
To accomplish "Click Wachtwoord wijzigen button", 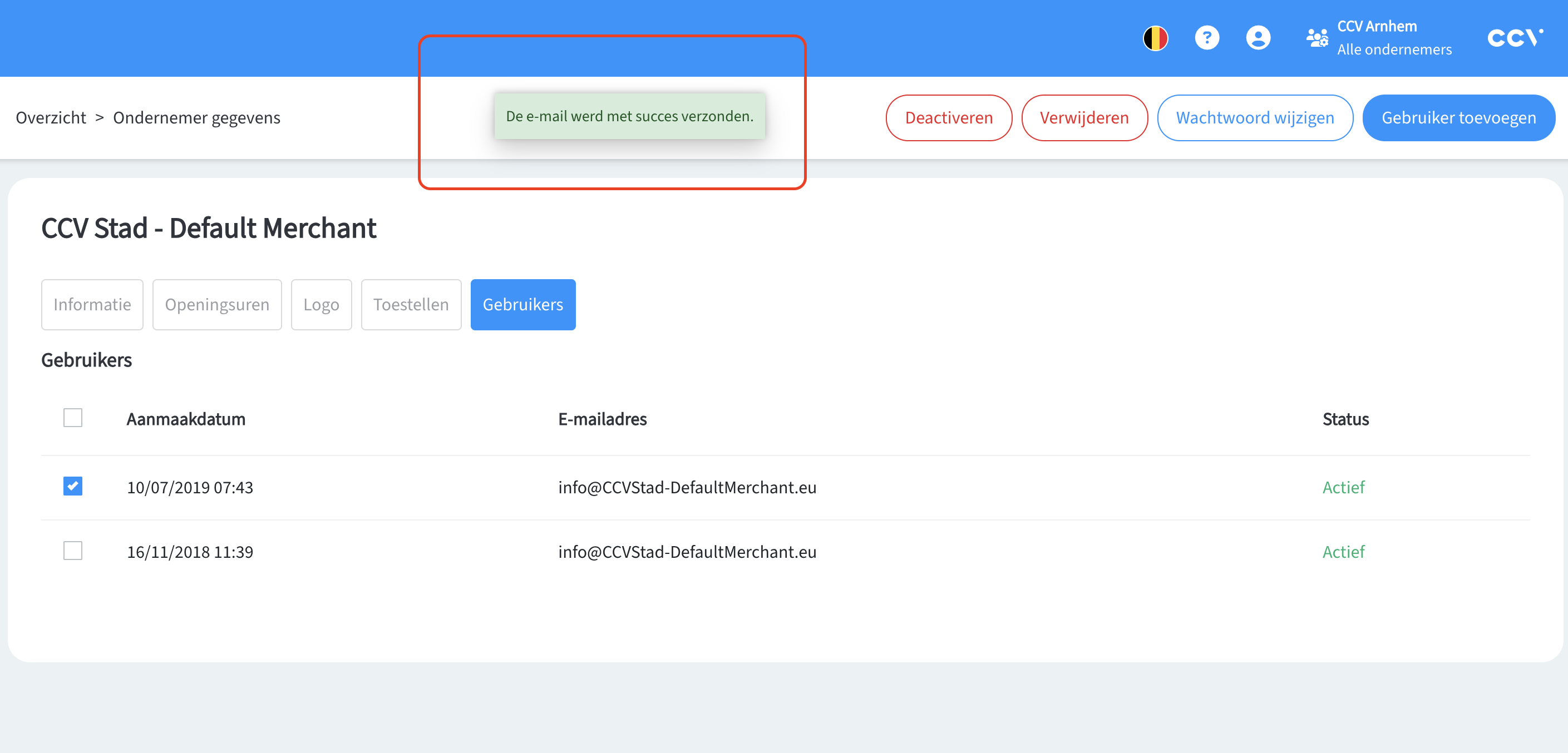I will tap(1255, 118).
